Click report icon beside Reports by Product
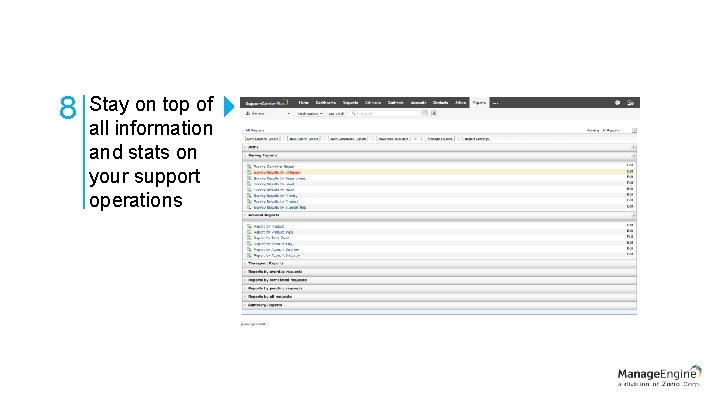Screen dimensions: 720x405 click(249, 226)
